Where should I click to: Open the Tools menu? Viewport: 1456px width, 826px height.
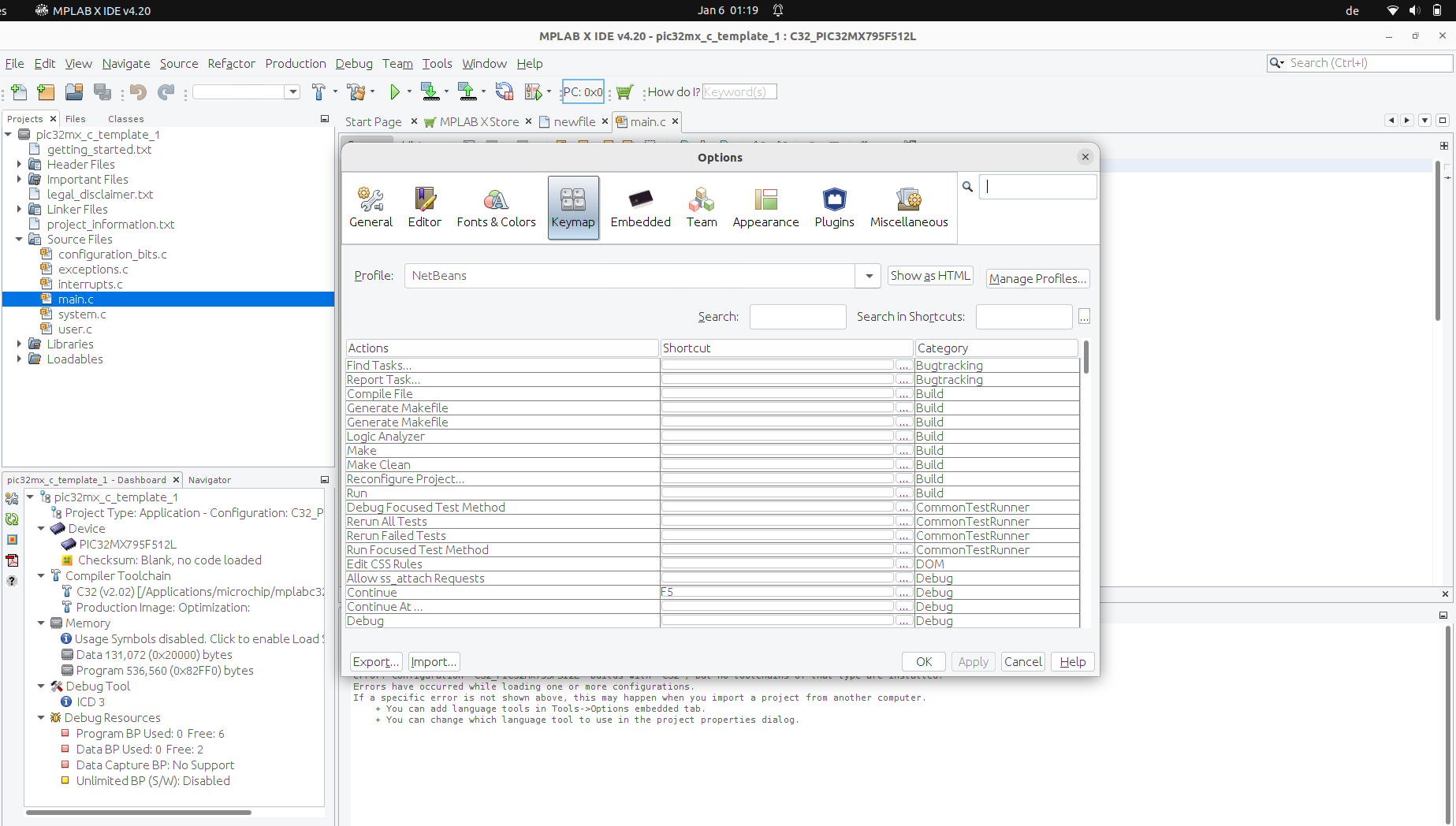[x=437, y=64]
